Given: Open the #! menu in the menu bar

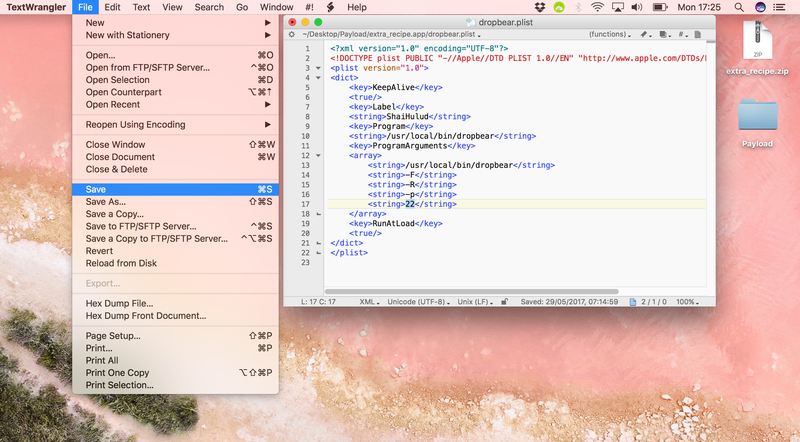Looking at the screenshot, I should [x=309, y=7].
